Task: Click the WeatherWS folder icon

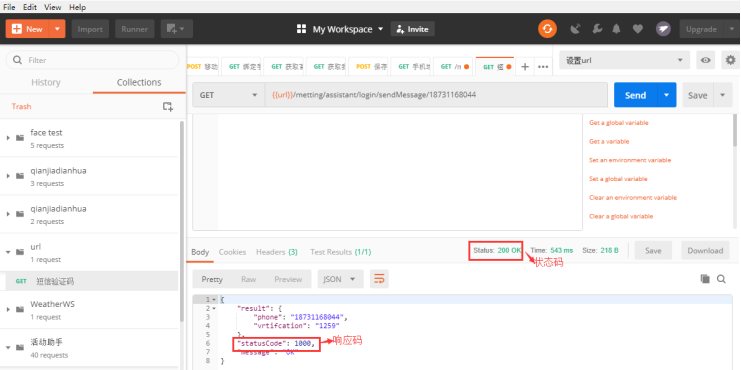Action: point(20,309)
